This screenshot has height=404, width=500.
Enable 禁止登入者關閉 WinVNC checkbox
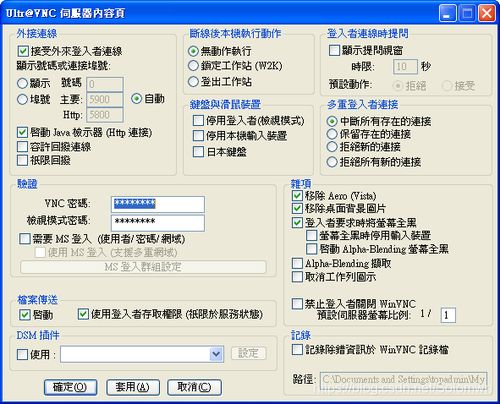point(297,304)
